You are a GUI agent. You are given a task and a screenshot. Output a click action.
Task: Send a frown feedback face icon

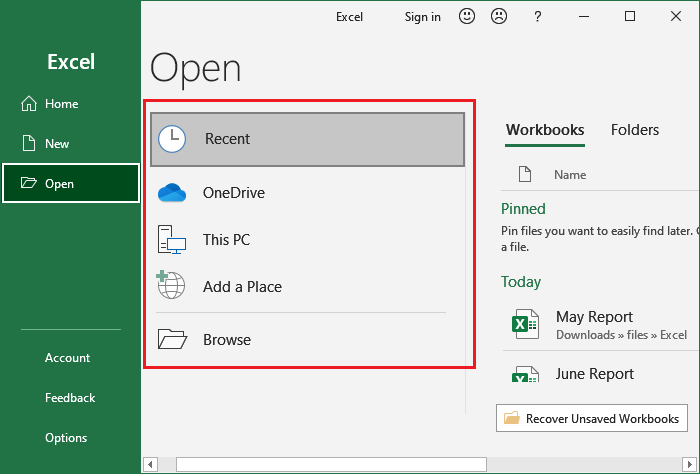(499, 17)
